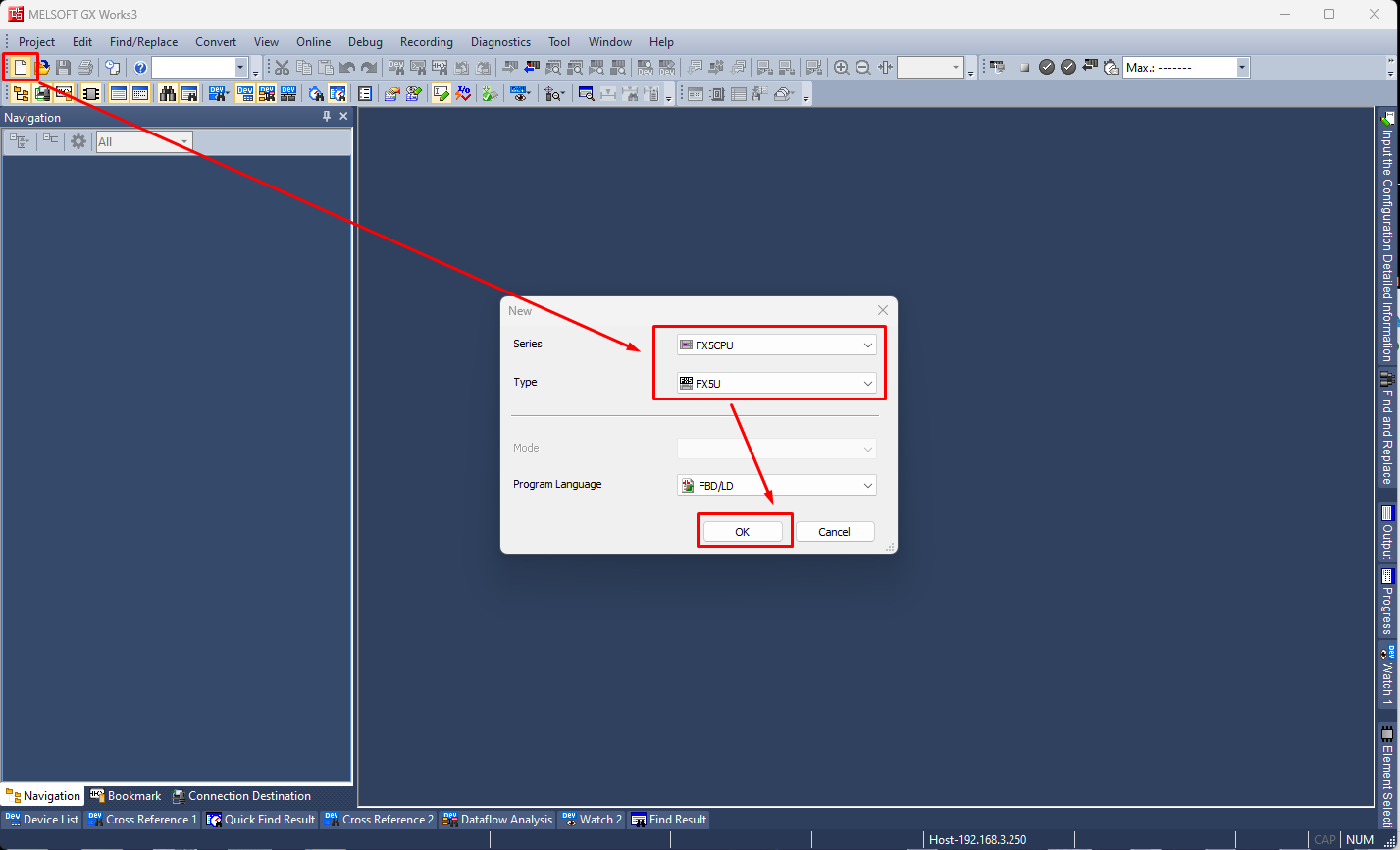Open the Quick Find Result tab
1400x850 pixels.
261,820
